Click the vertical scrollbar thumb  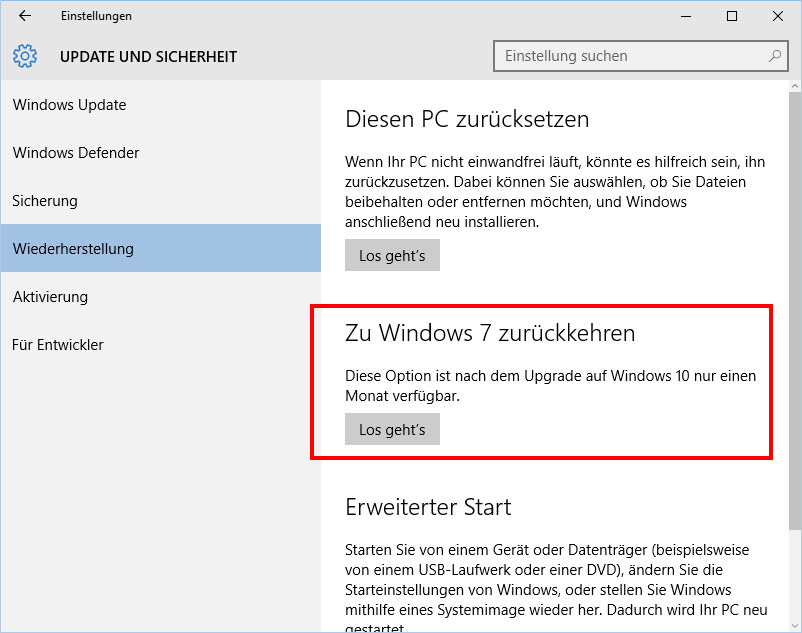(795, 310)
